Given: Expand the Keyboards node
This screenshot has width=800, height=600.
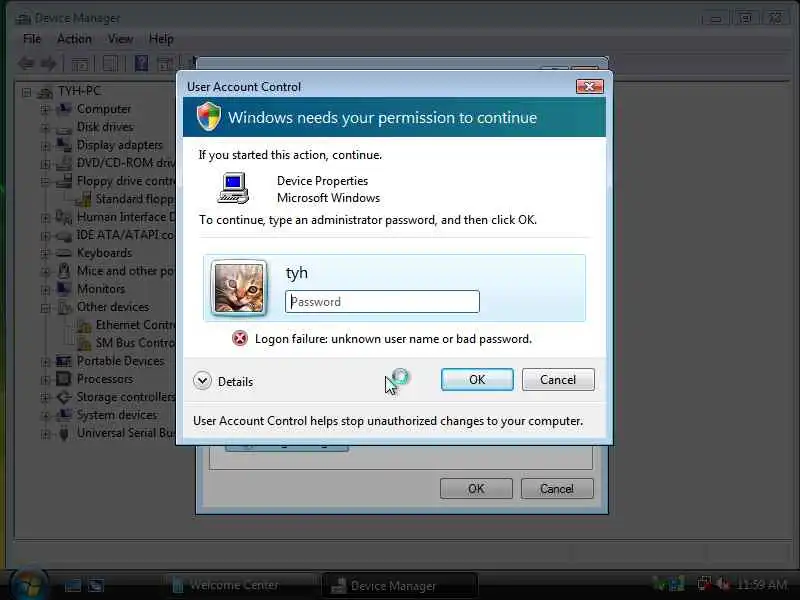Looking at the screenshot, I should coord(45,254).
